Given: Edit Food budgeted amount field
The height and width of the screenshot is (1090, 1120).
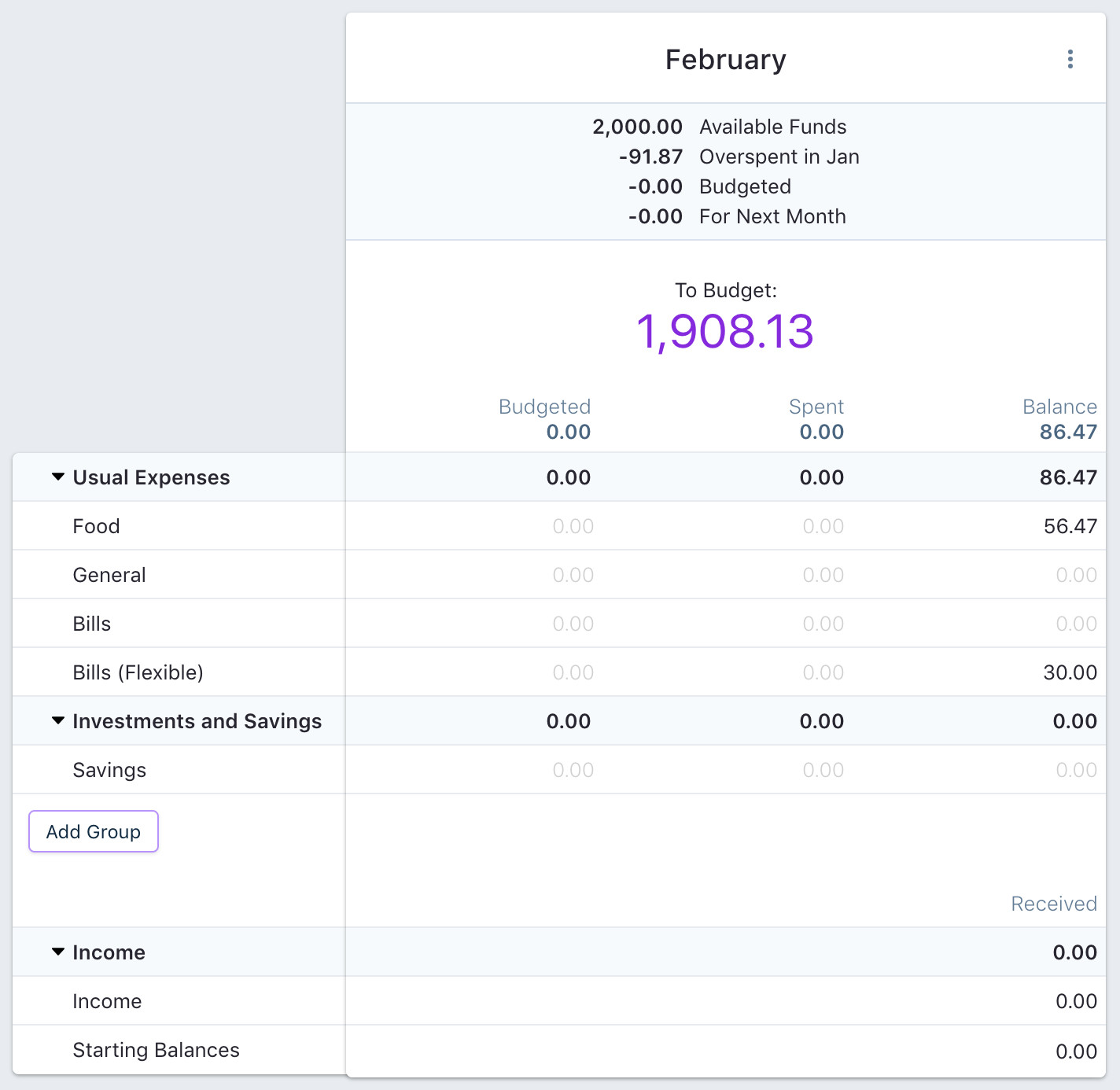Looking at the screenshot, I should coord(573,526).
